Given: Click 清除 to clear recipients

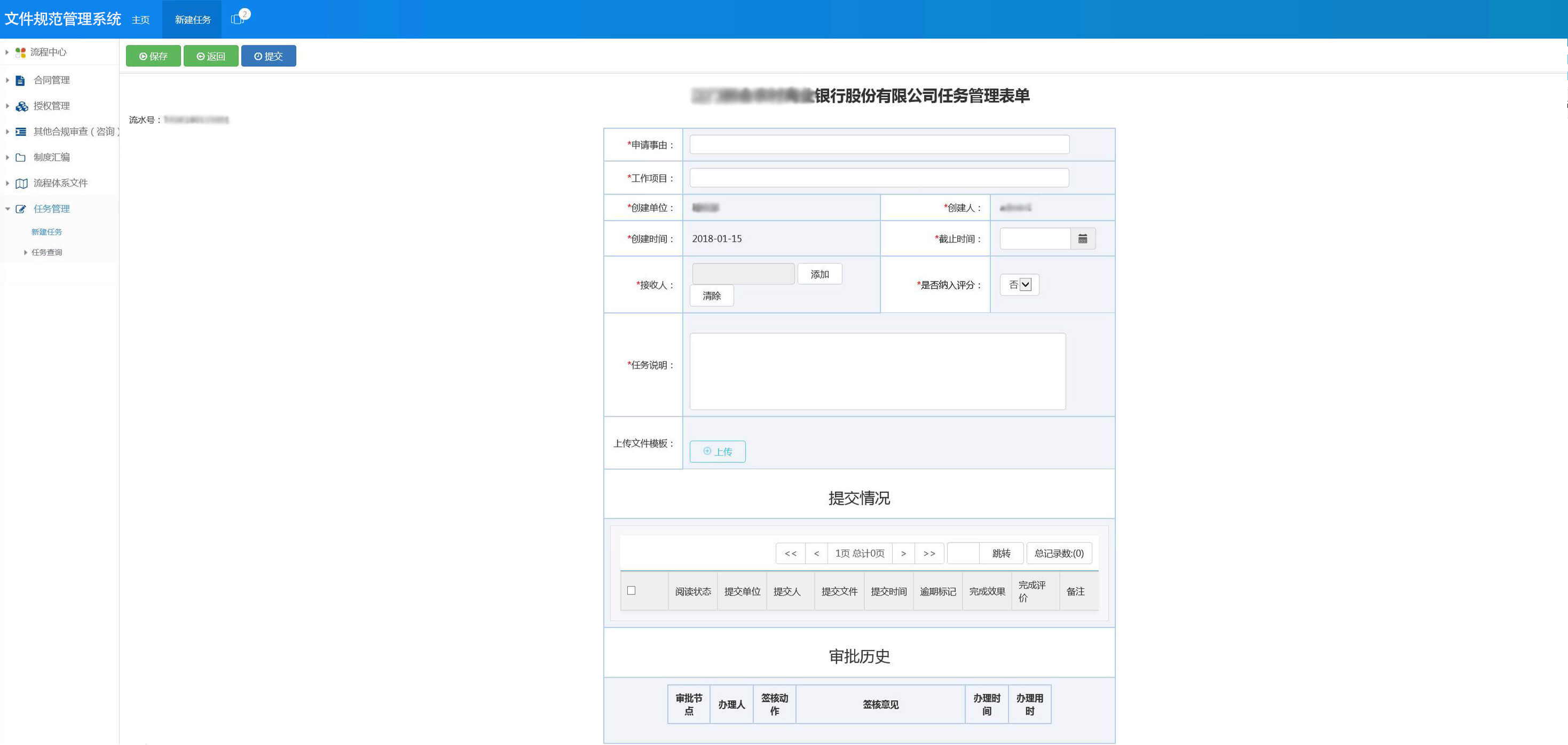Looking at the screenshot, I should coord(712,296).
